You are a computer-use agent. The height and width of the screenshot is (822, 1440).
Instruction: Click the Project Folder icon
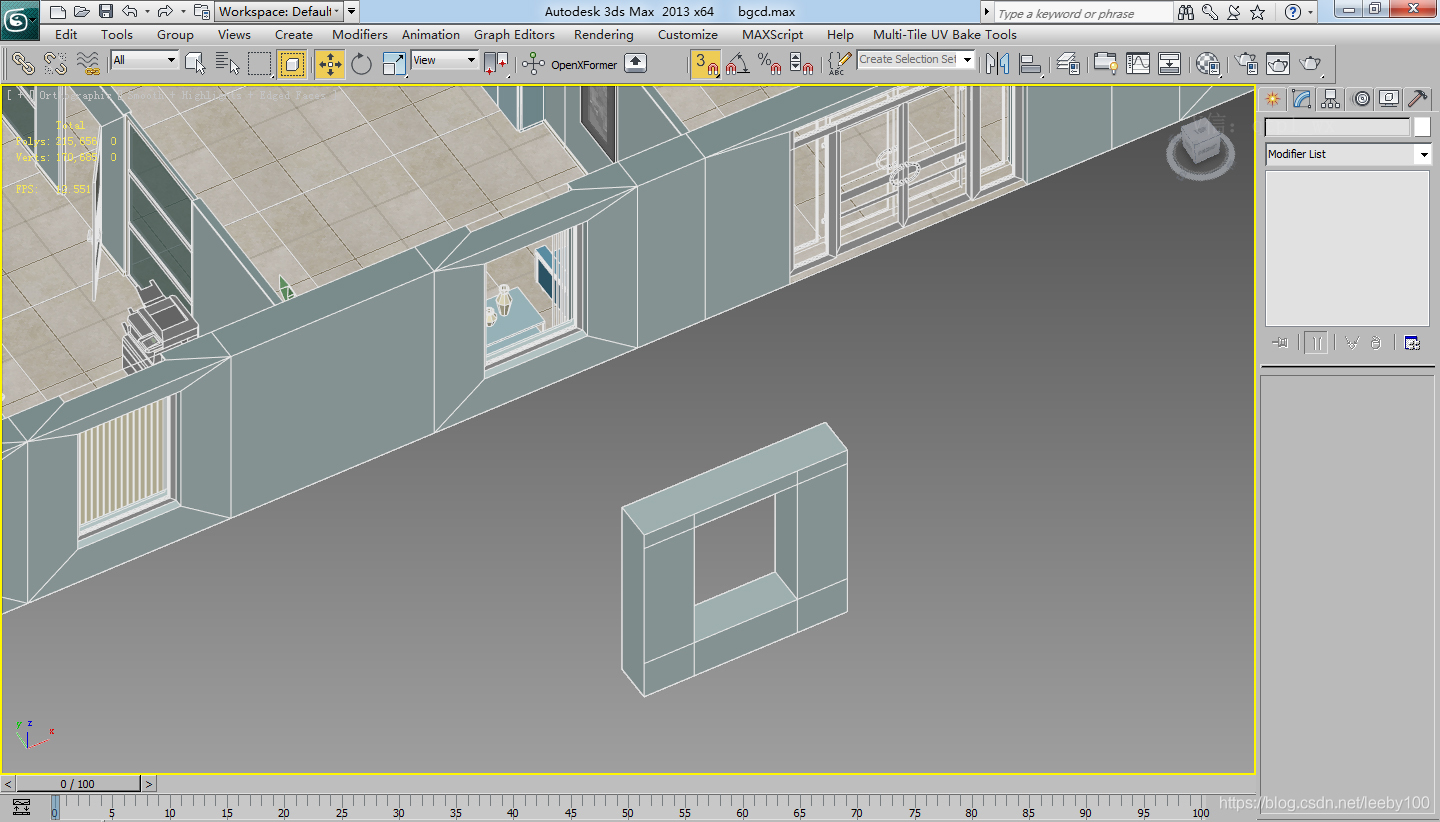pyautogui.click(x=201, y=12)
